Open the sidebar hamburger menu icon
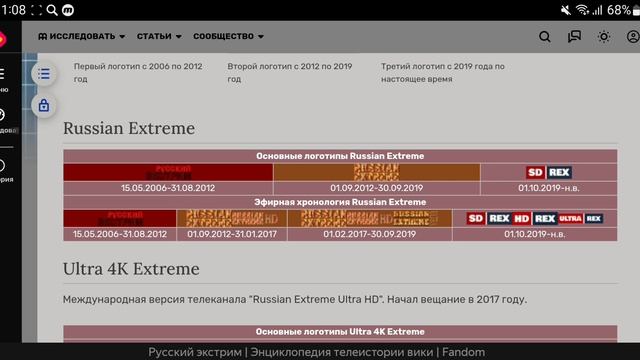Viewport: 640px width, 360px height. (x=2, y=74)
